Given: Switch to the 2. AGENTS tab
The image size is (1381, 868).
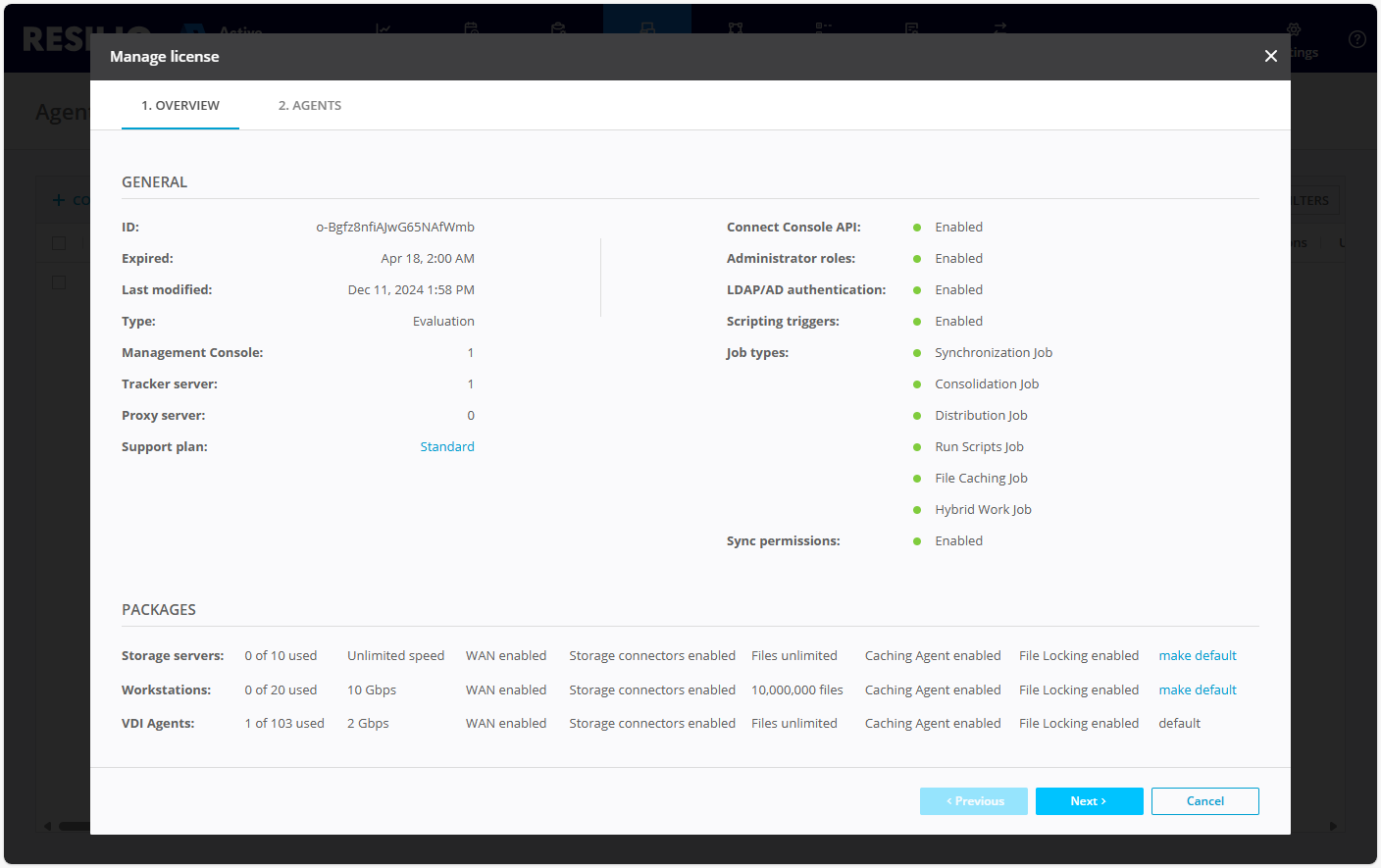Looking at the screenshot, I should 310,105.
